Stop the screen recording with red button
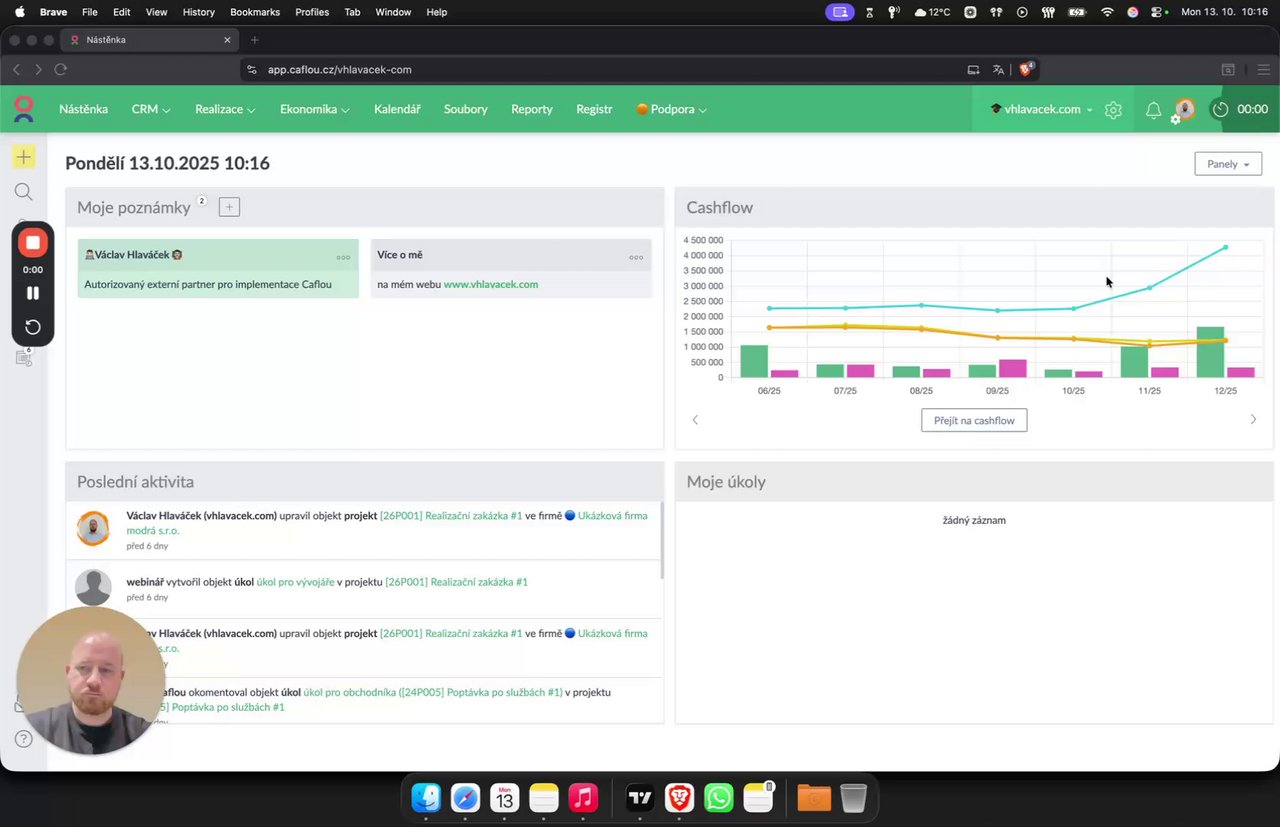 click(x=33, y=243)
